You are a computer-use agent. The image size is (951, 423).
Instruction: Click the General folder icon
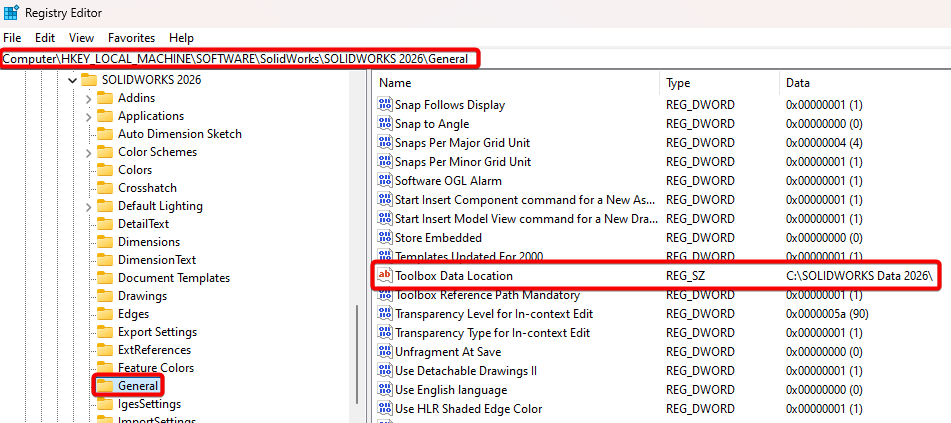(x=105, y=386)
